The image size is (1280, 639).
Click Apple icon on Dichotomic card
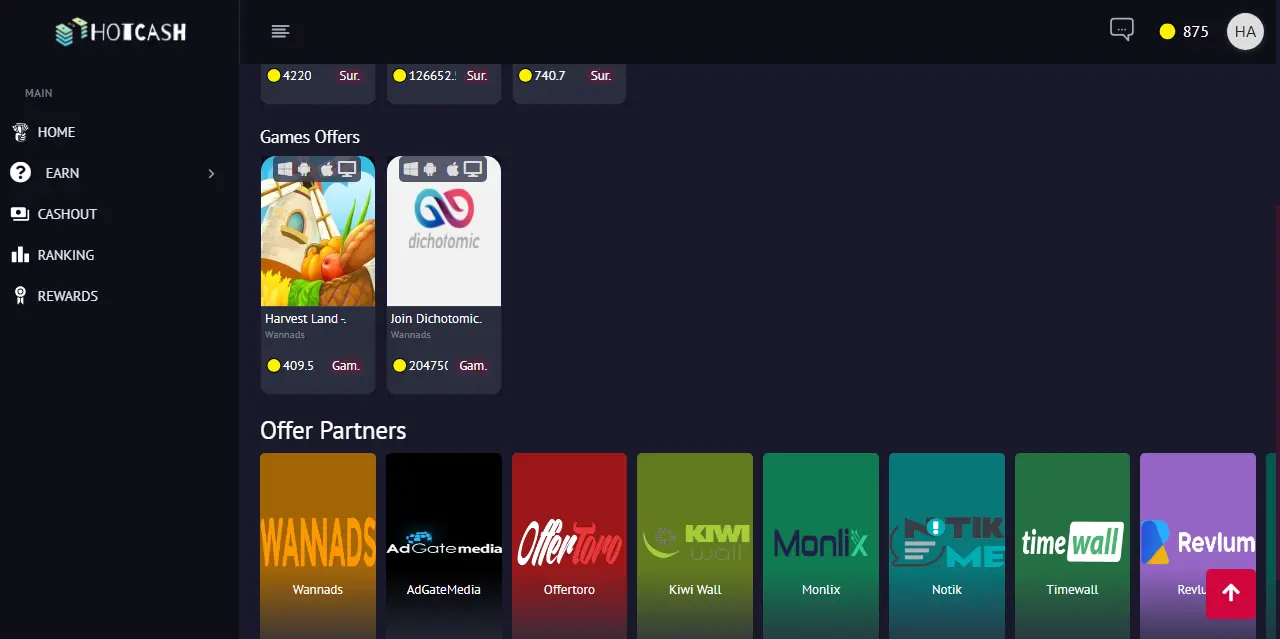tap(452, 169)
